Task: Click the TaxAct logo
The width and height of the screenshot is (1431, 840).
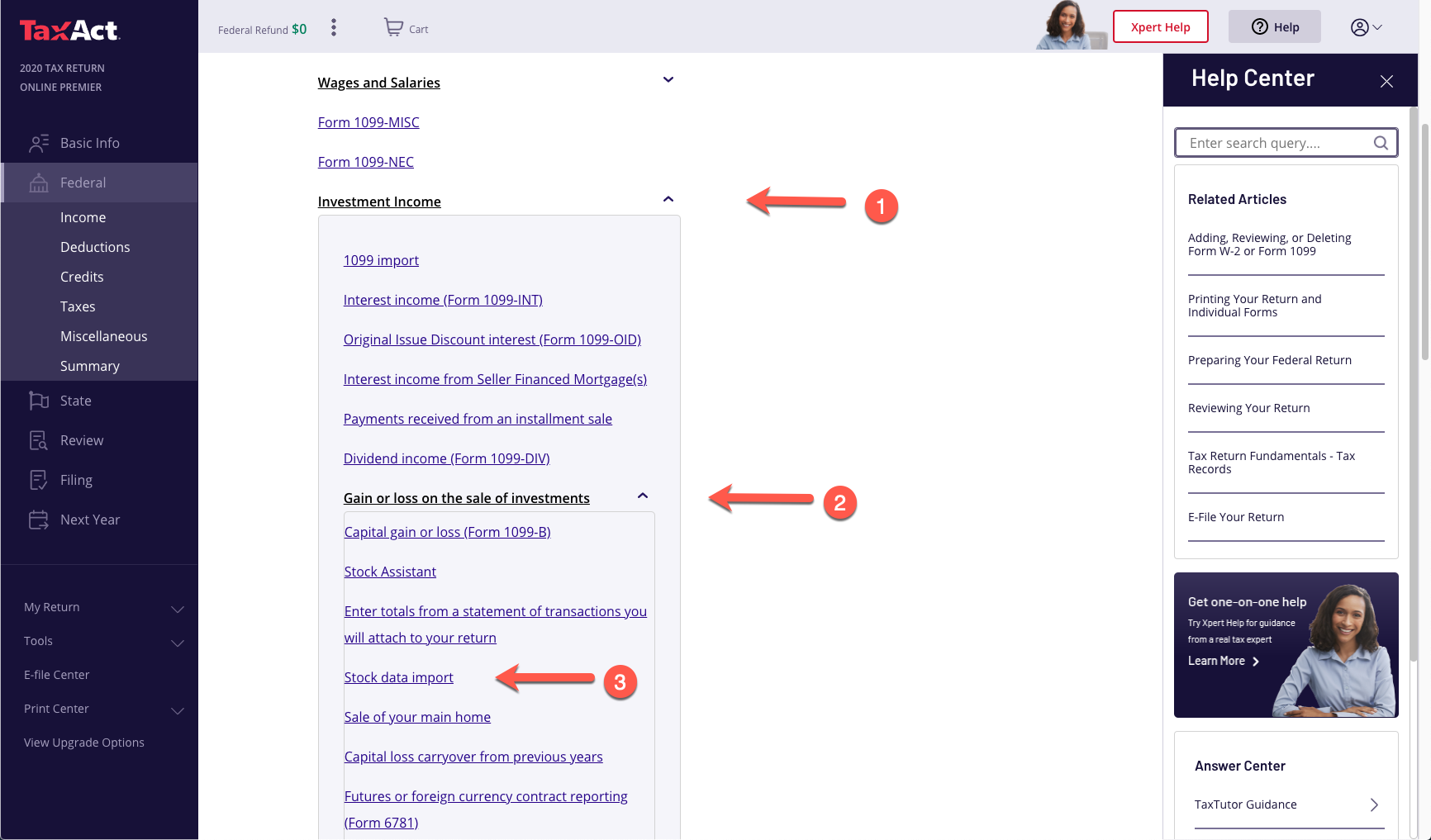Action: (70, 31)
